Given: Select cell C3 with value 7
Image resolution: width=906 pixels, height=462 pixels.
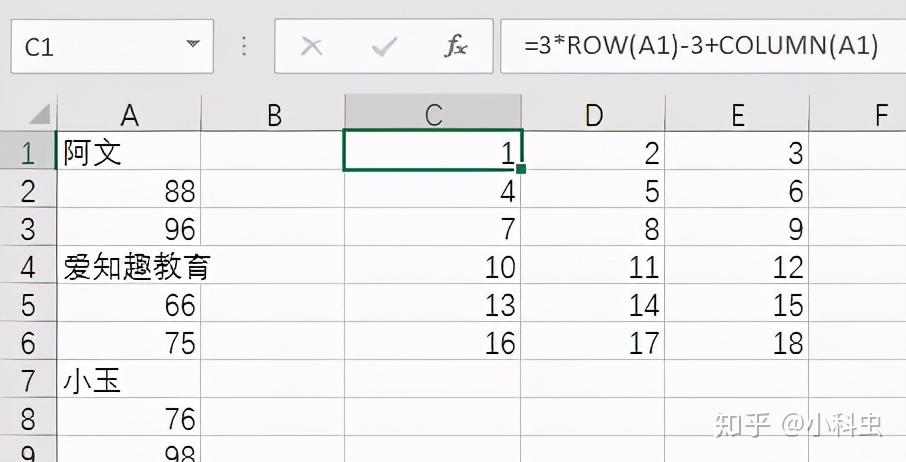Looking at the screenshot, I should 433,227.
